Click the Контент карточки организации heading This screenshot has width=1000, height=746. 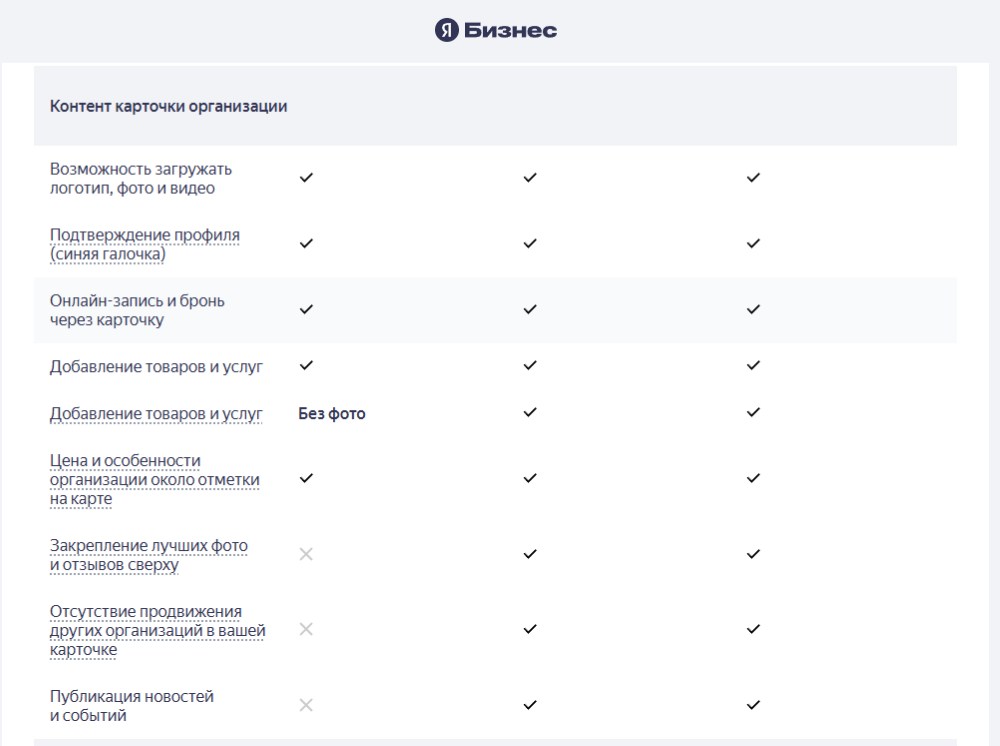pos(168,106)
